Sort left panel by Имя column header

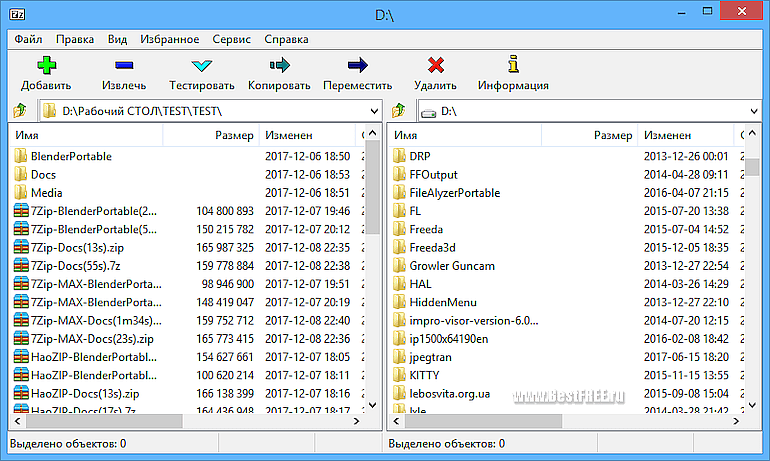point(86,135)
